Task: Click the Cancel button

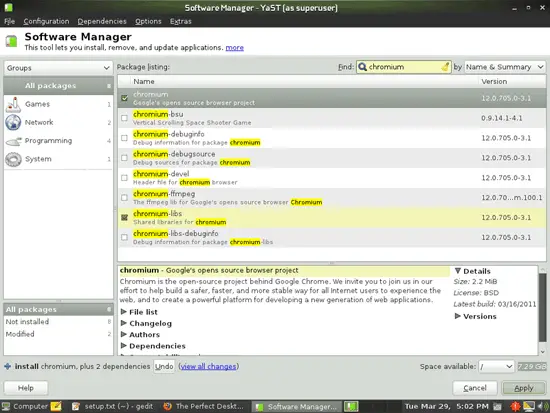Action: 475,388
